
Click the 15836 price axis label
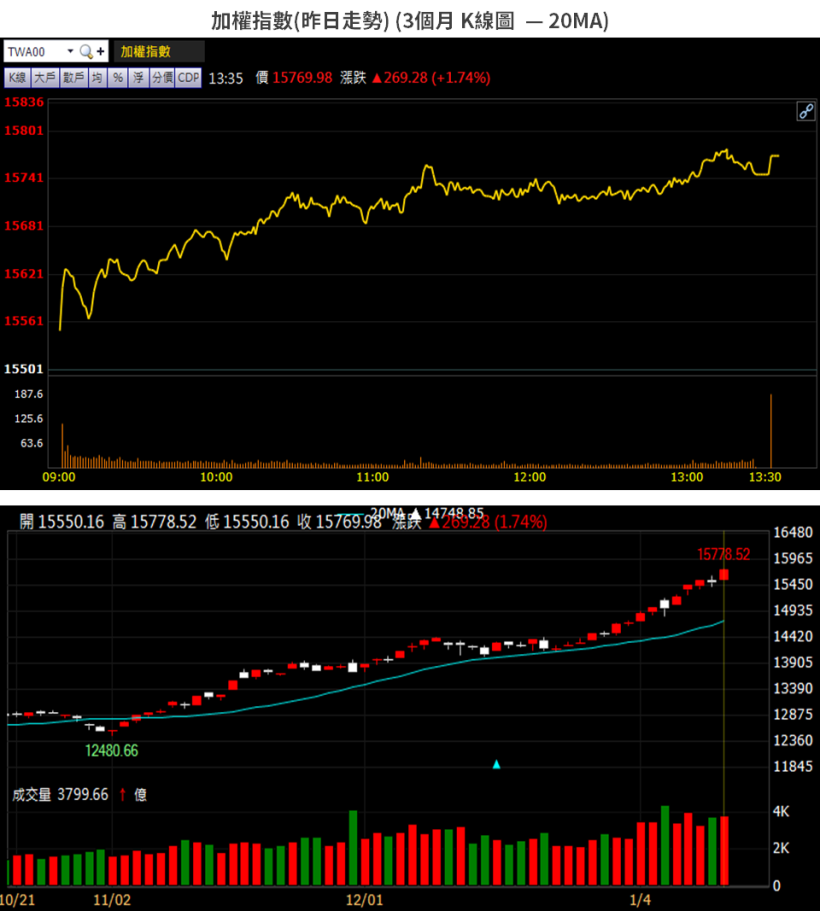(24, 102)
